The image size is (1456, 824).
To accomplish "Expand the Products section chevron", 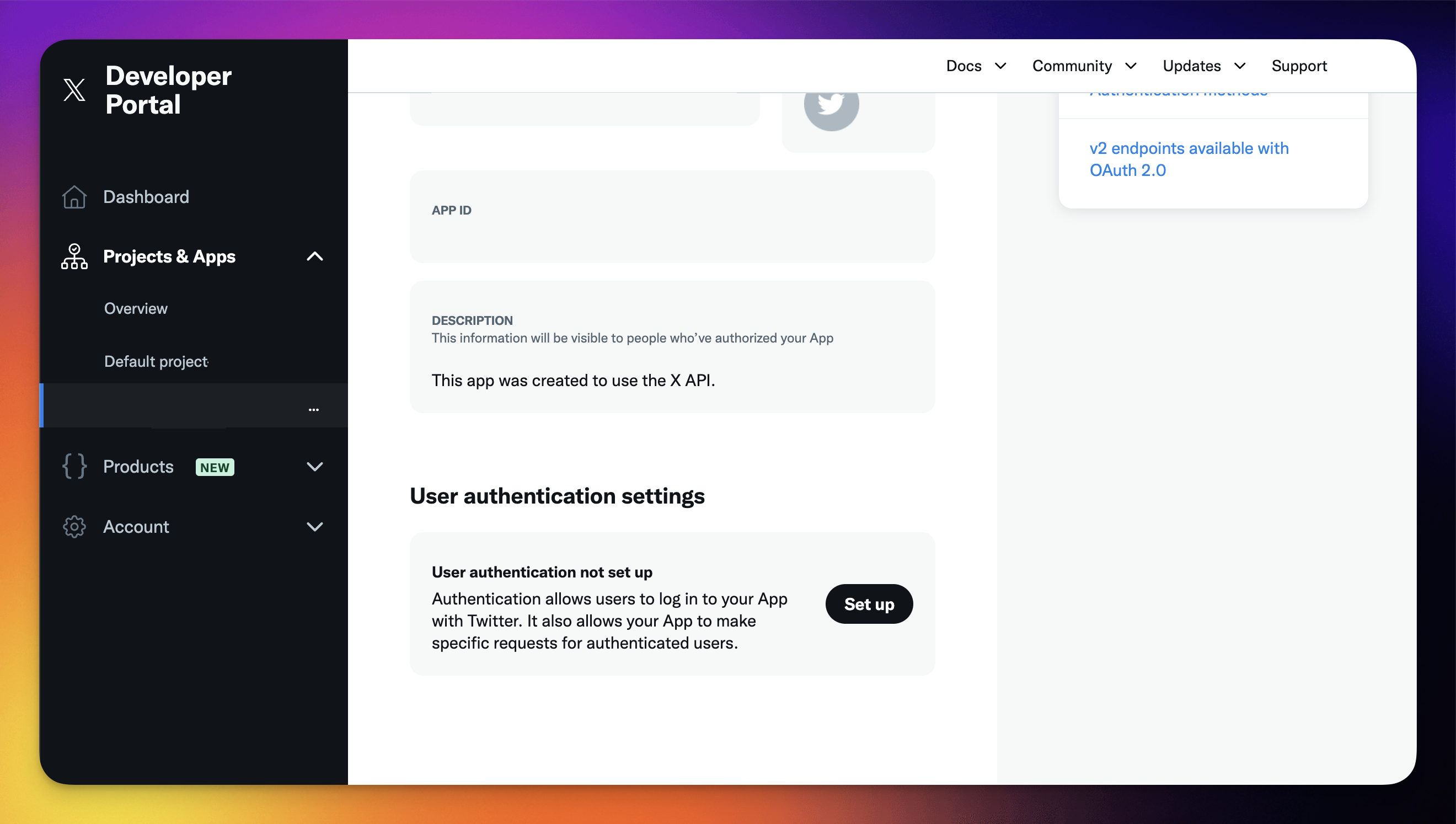I will [x=314, y=467].
